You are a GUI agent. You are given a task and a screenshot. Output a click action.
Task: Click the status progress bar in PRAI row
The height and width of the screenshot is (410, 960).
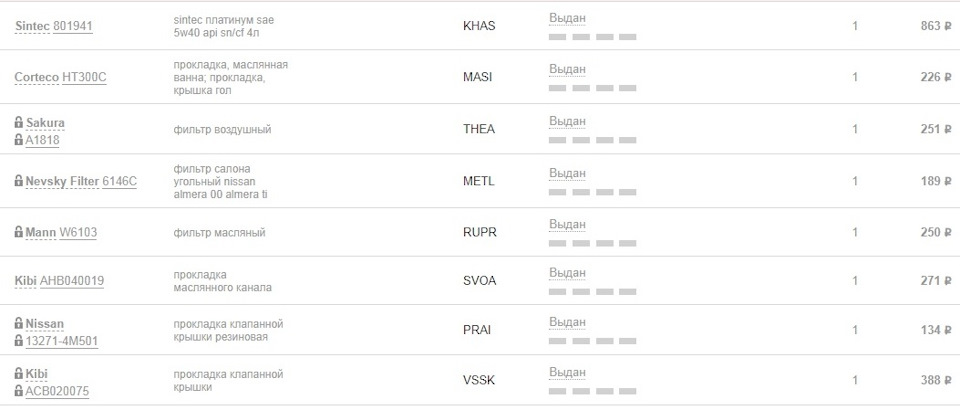592,341
